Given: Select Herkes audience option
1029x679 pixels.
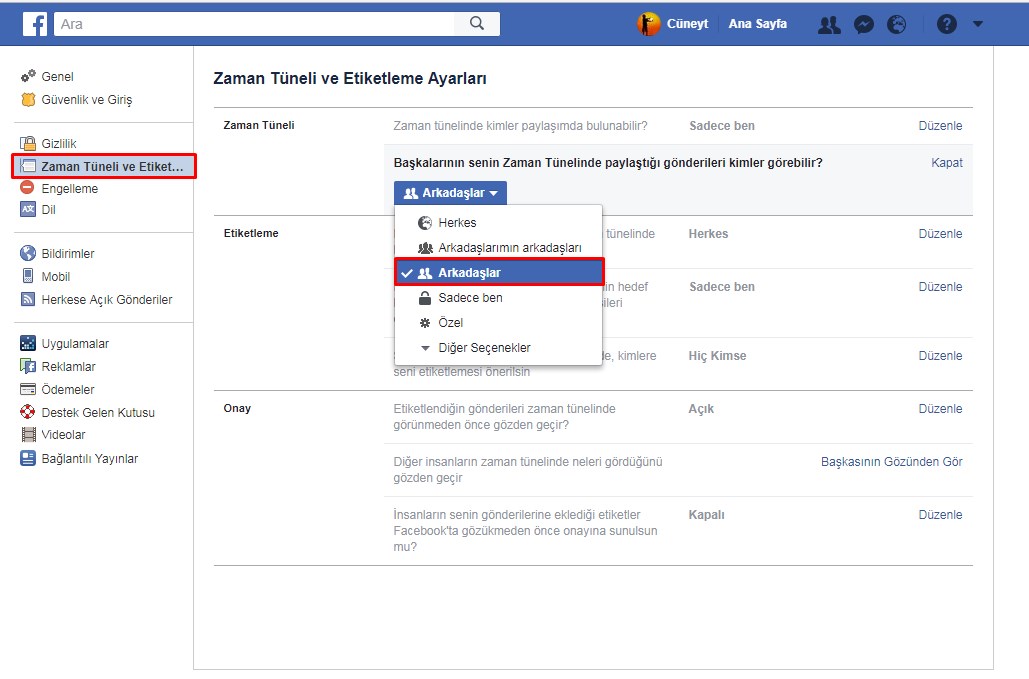Looking at the screenshot, I should 457,223.
